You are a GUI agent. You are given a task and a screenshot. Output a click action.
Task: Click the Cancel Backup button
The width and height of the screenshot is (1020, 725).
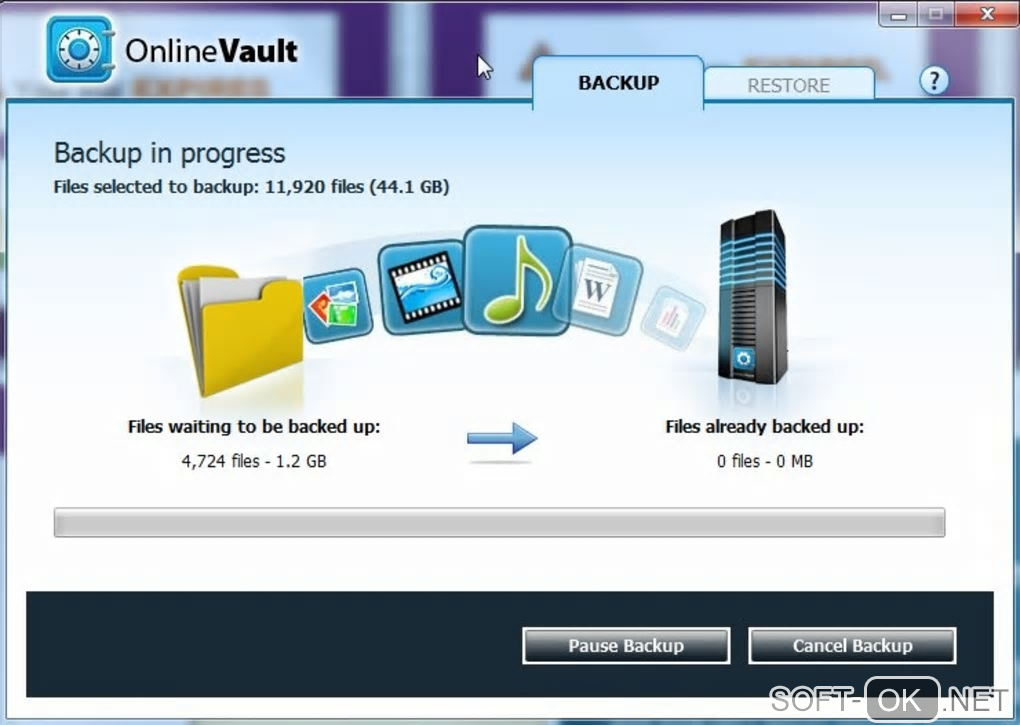852,646
